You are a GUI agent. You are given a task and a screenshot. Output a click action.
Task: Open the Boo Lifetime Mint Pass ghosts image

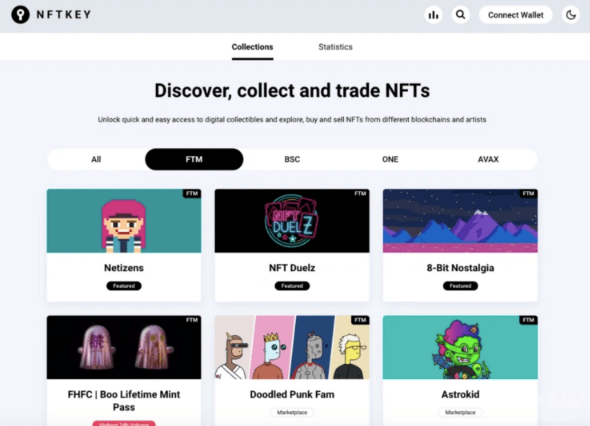[x=124, y=347]
